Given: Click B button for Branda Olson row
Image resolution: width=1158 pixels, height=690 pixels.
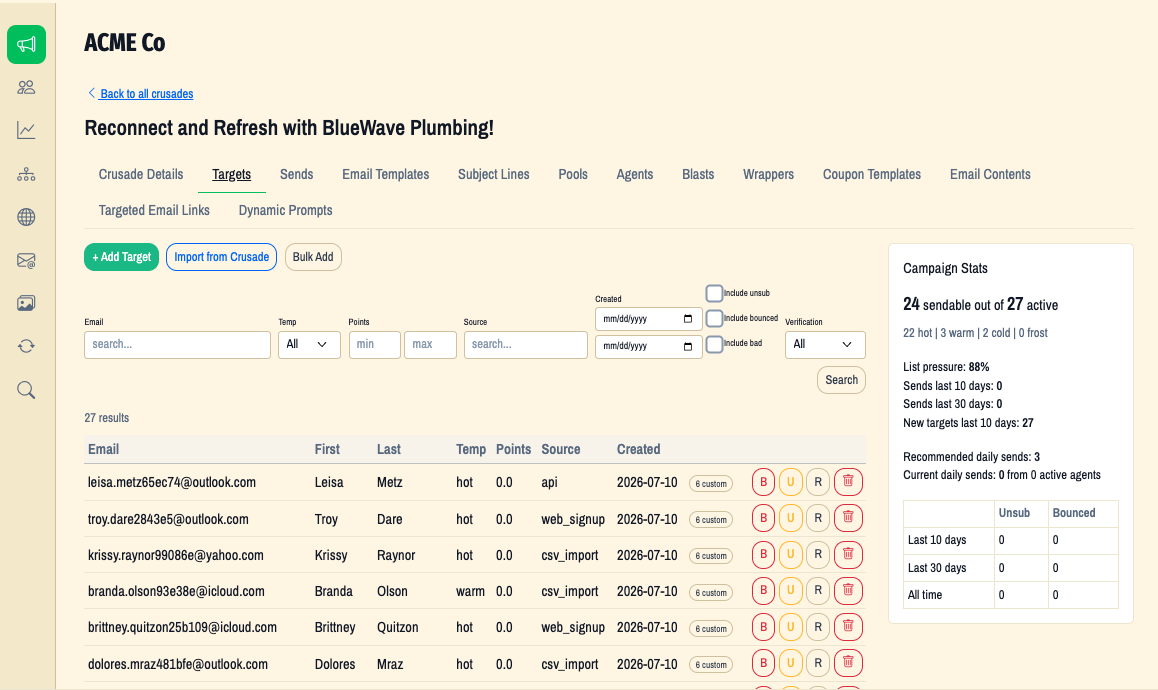Looking at the screenshot, I should pyautogui.click(x=764, y=590).
